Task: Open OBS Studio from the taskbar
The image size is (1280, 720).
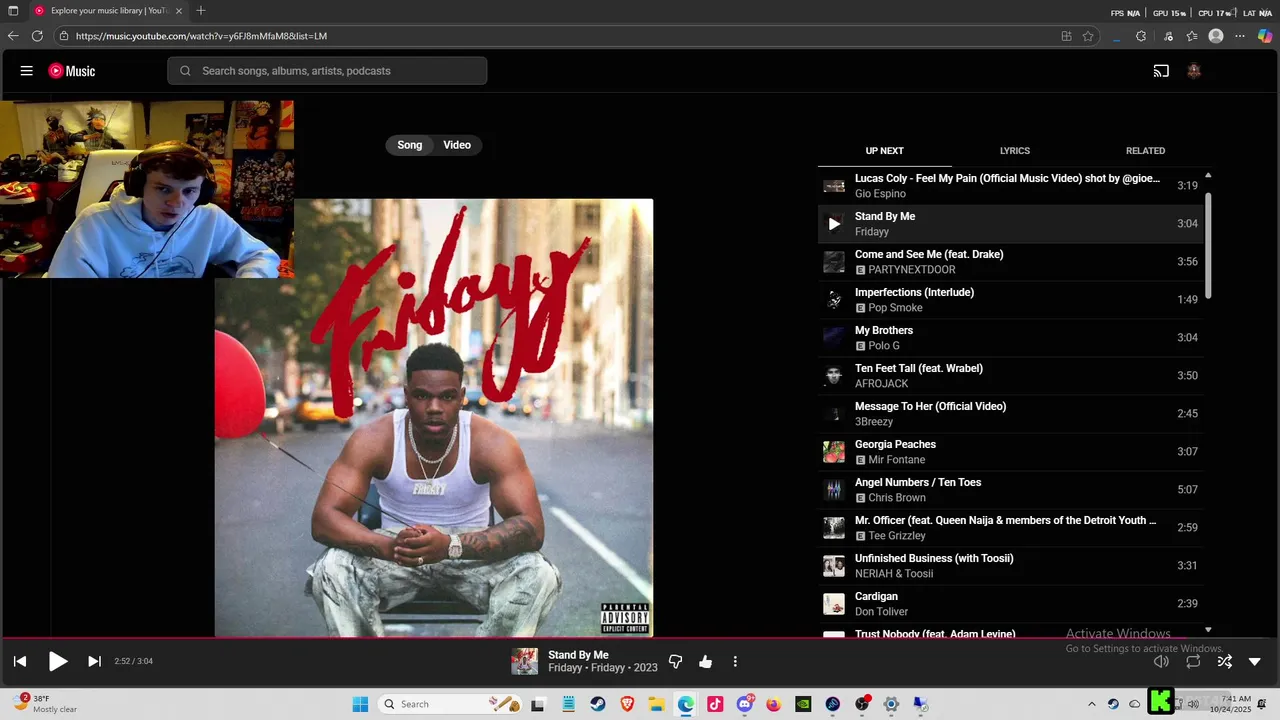Action: [x=862, y=704]
